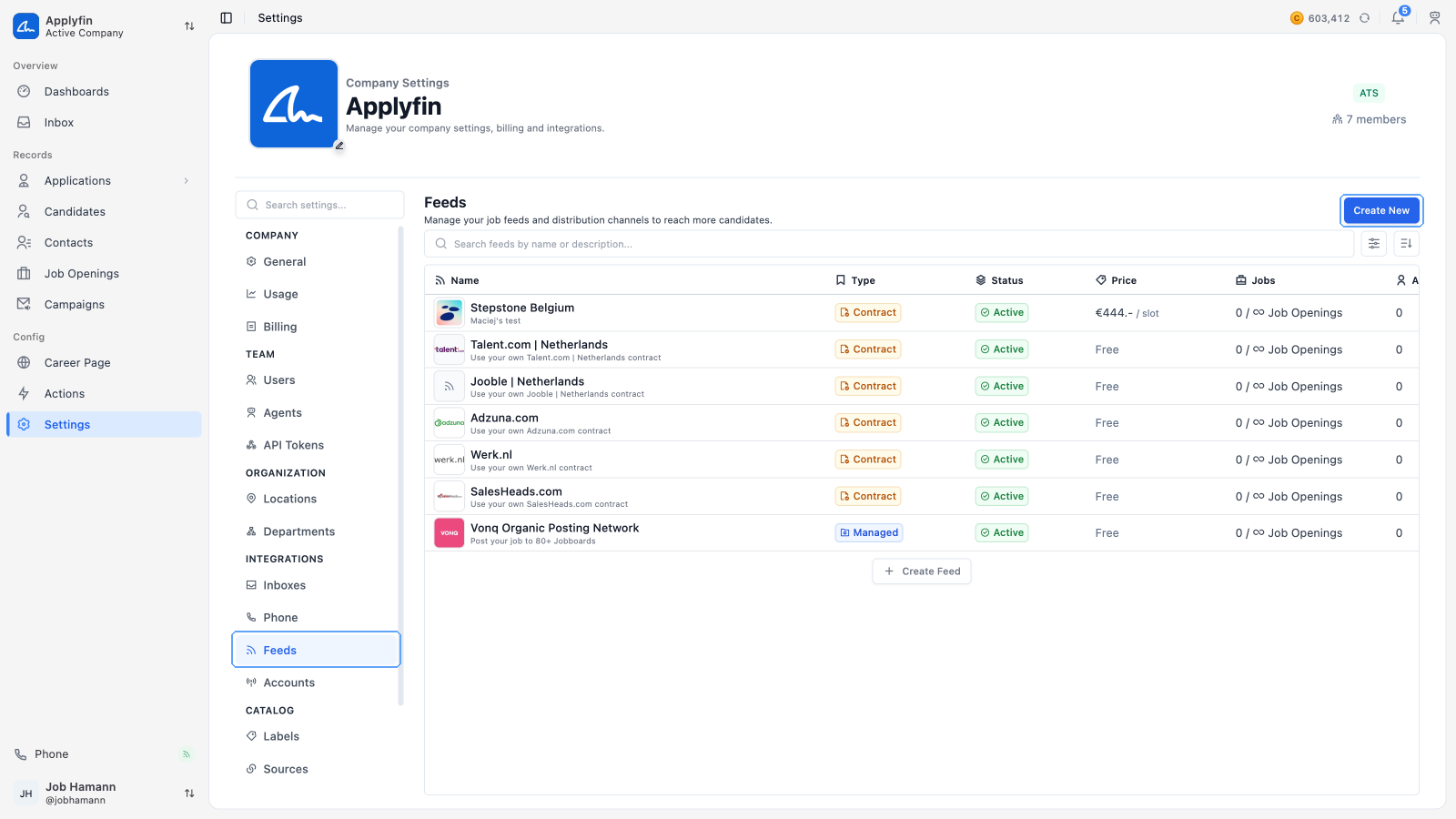Open the notifications bell
Image resolution: width=1456 pixels, height=819 pixels.
coord(1398,18)
